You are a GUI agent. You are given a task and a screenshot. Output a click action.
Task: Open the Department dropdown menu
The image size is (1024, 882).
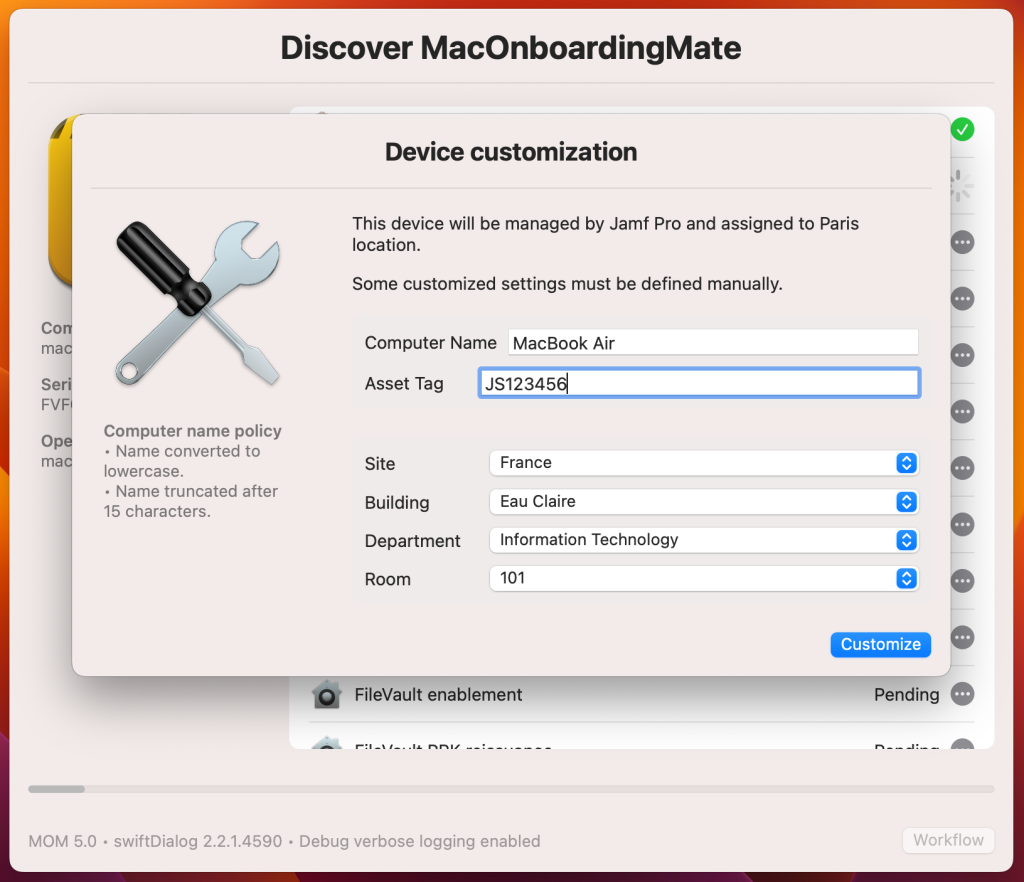[703, 540]
